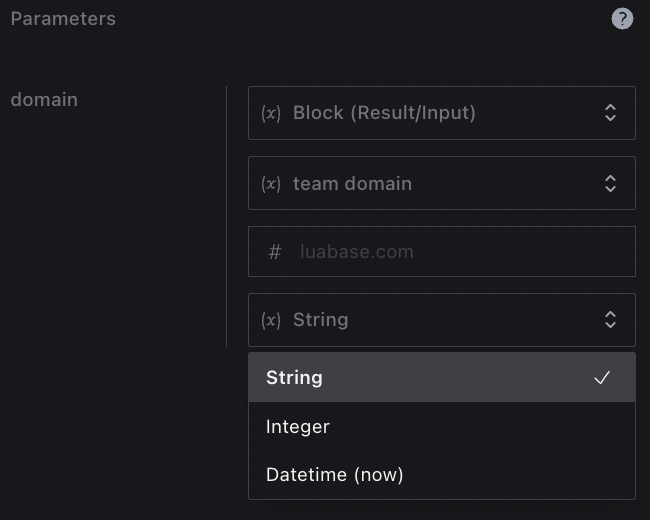This screenshot has width=650, height=520.
Task: Click the checkmark next to String option
Action: pyautogui.click(x=602, y=378)
